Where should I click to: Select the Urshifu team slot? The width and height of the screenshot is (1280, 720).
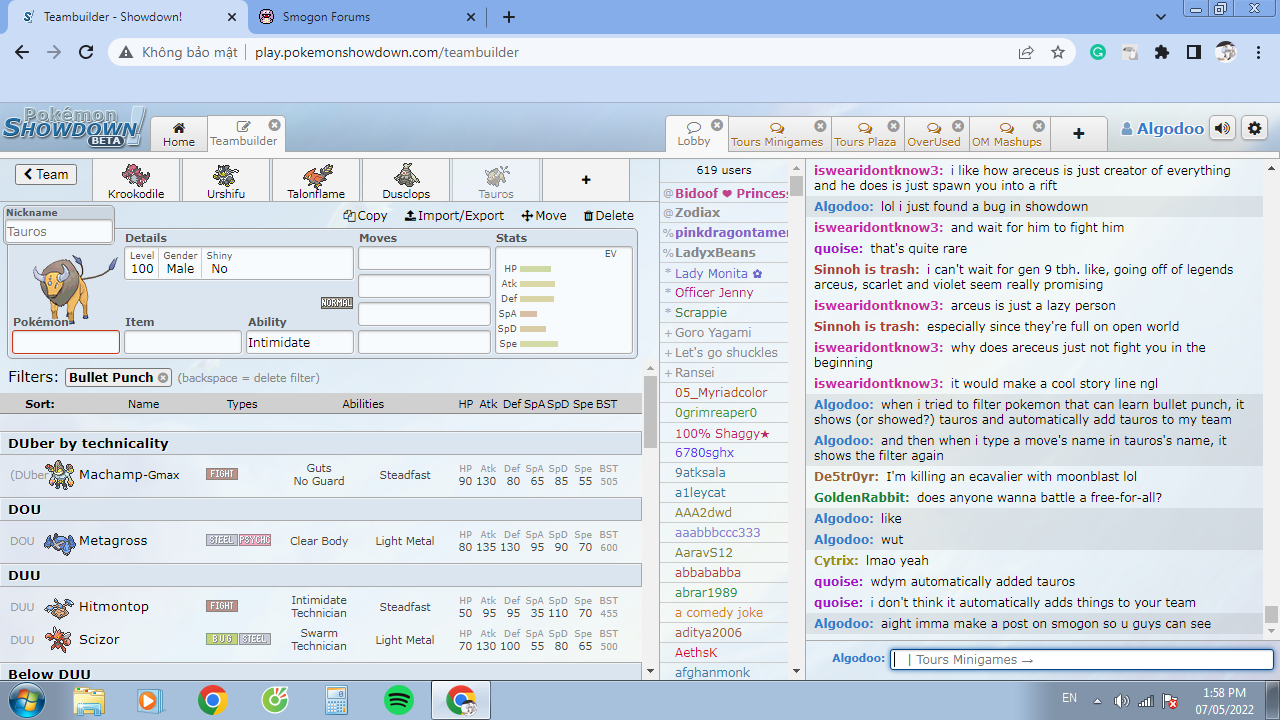(x=226, y=181)
